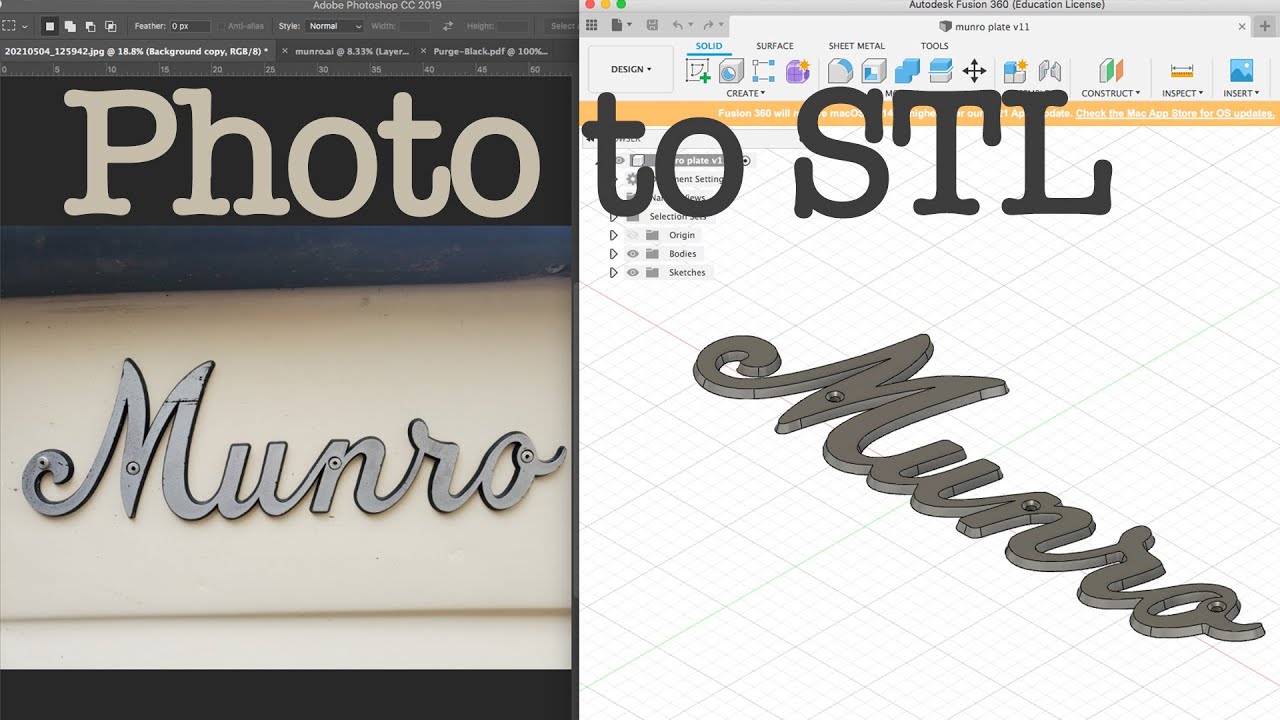The image size is (1280, 720).
Task: Switch to the SHEET METAL tab
Action: (857, 46)
